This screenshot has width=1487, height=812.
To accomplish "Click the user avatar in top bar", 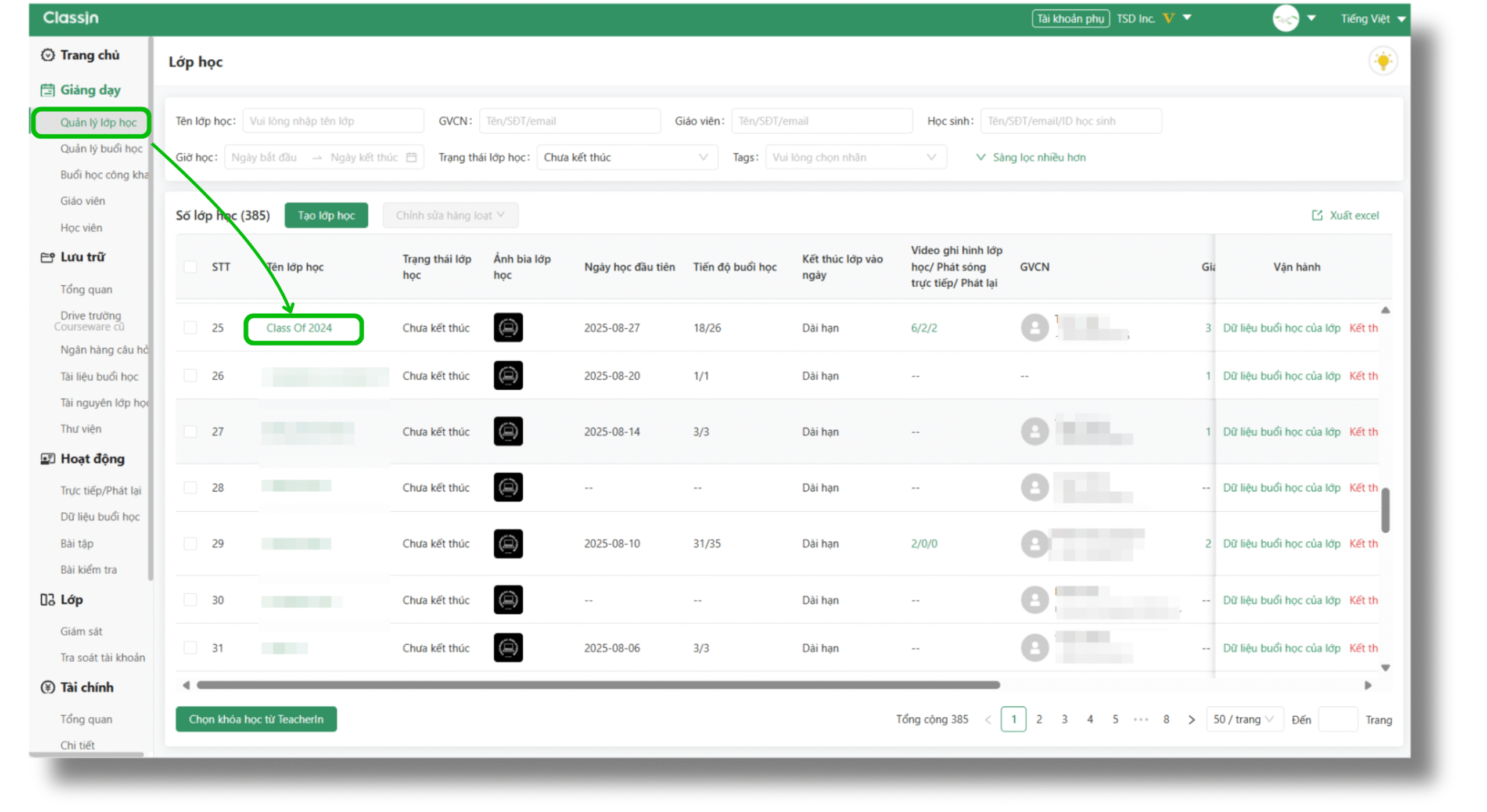I will pyautogui.click(x=1285, y=18).
